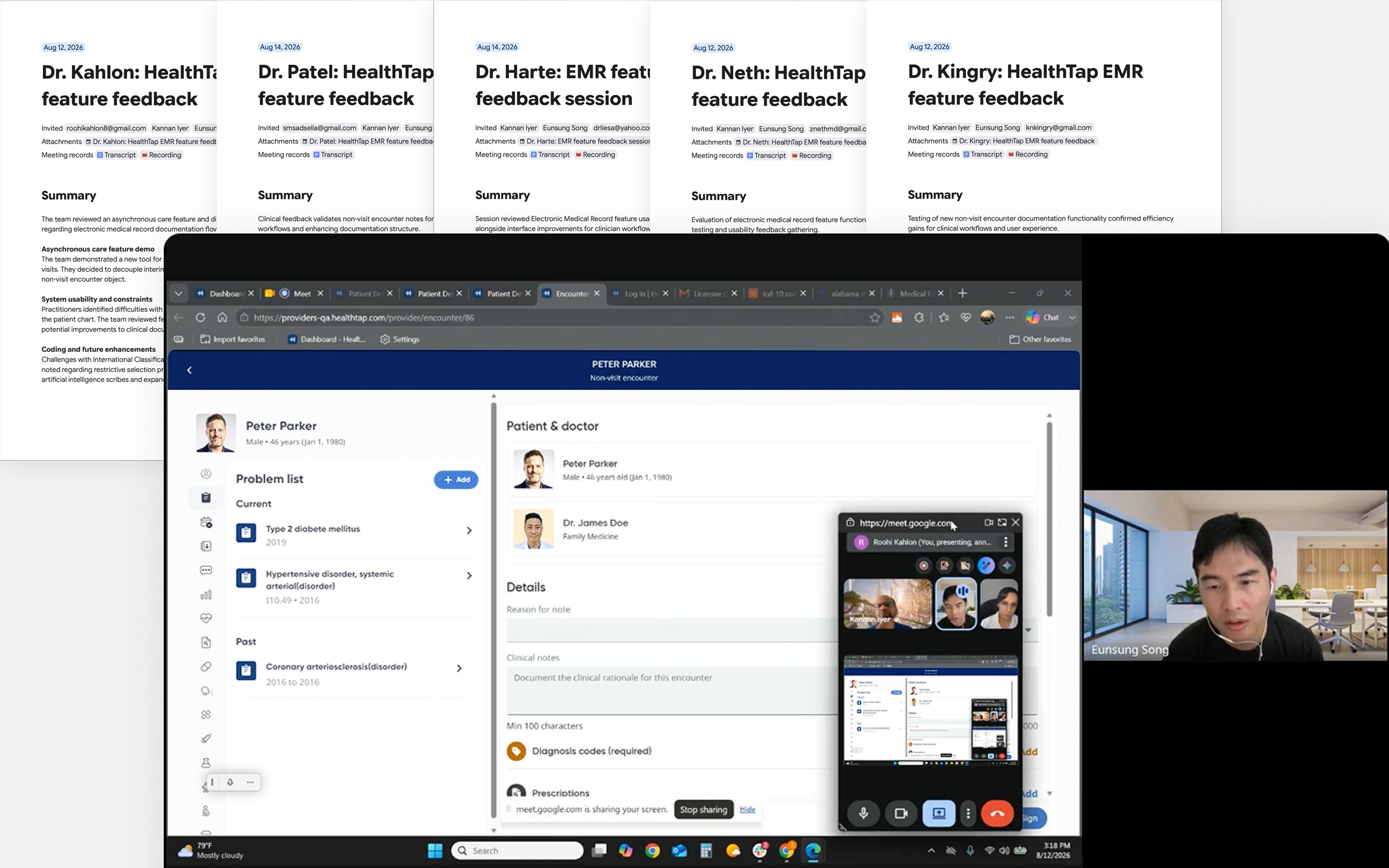Open the contacts book sidebar icon
Image resolution: width=1389 pixels, height=868 pixels.
206,546
